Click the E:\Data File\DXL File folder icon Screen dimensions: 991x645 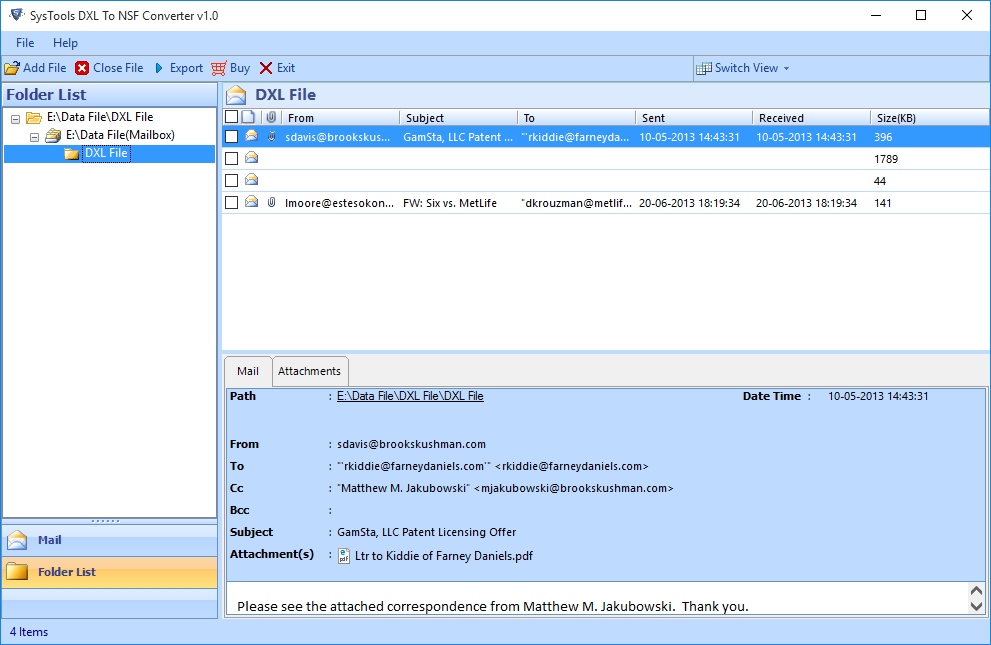(34, 118)
